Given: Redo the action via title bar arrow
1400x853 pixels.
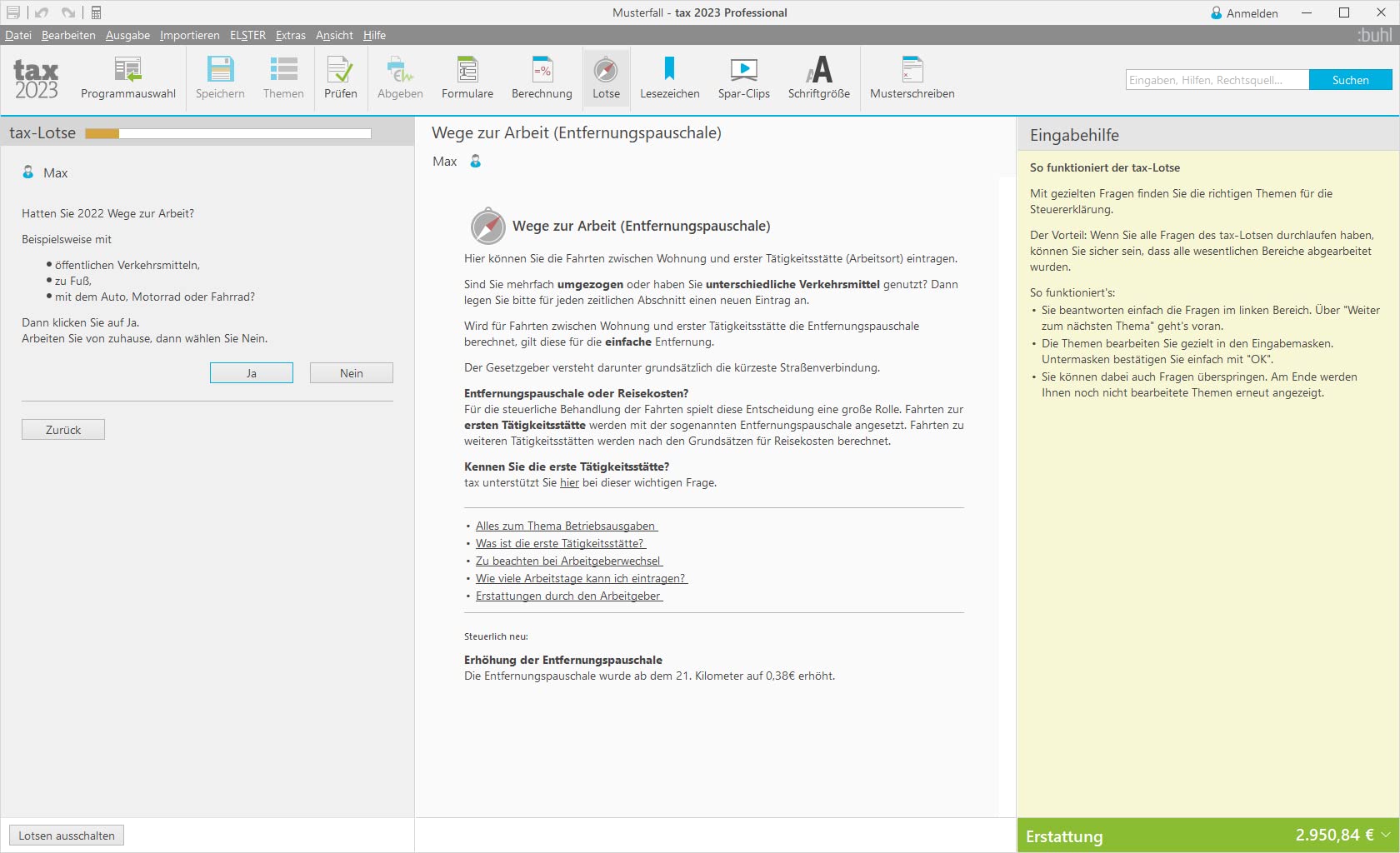Looking at the screenshot, I should tap(68, 12).
